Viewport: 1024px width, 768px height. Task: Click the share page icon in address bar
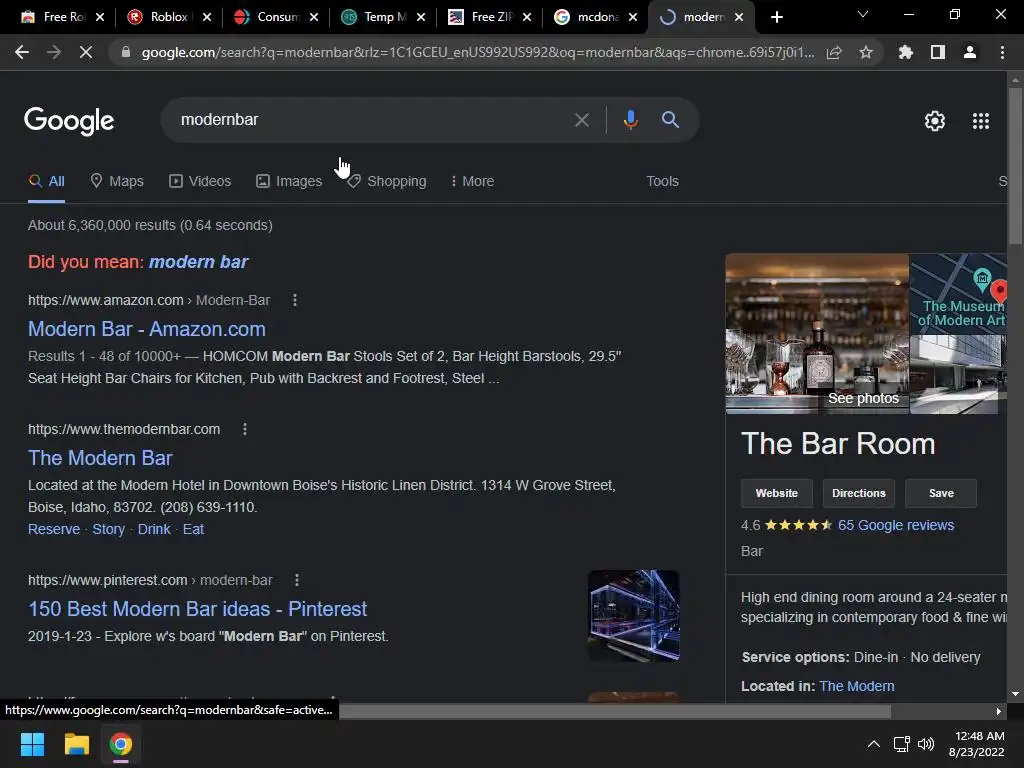834,52
